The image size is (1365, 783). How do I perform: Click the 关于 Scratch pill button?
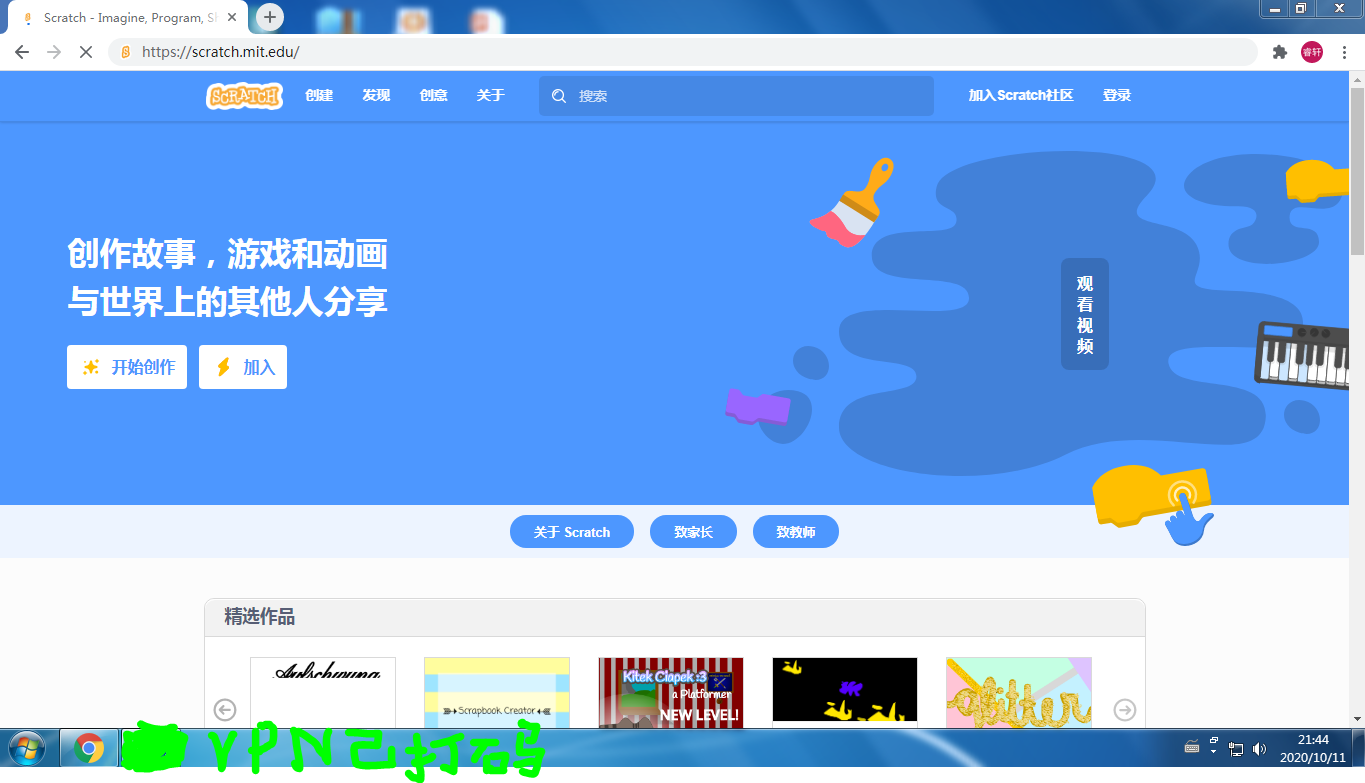pyautogui.click(x=572, y=532)
